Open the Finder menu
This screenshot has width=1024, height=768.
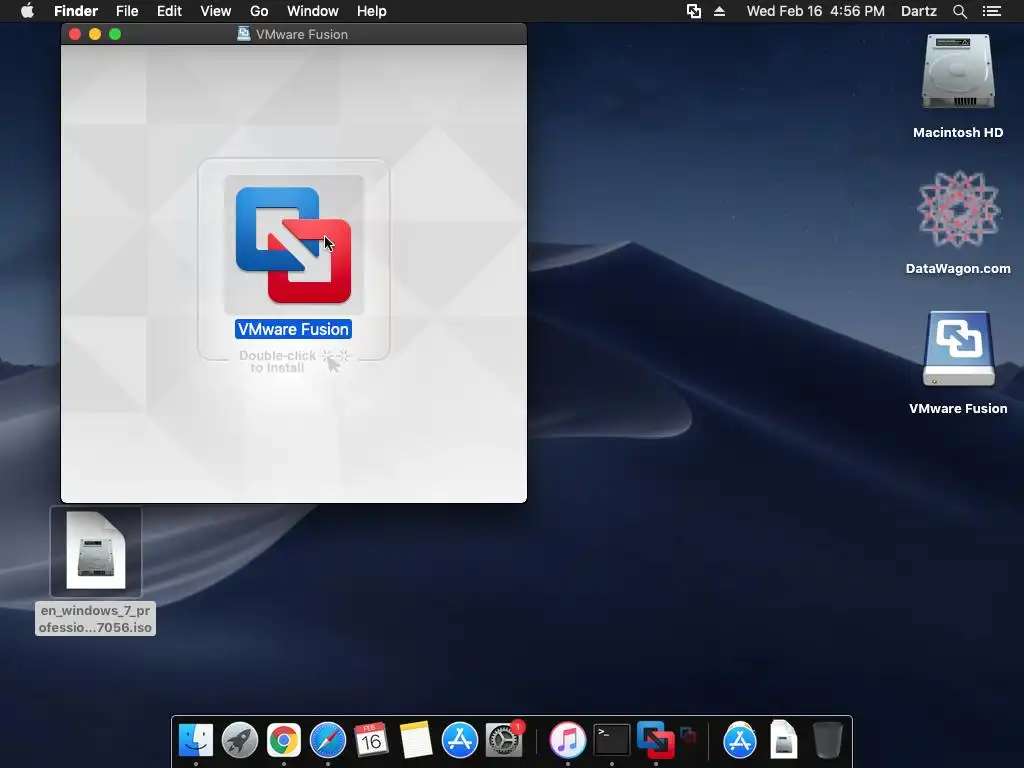click(76, 11)
